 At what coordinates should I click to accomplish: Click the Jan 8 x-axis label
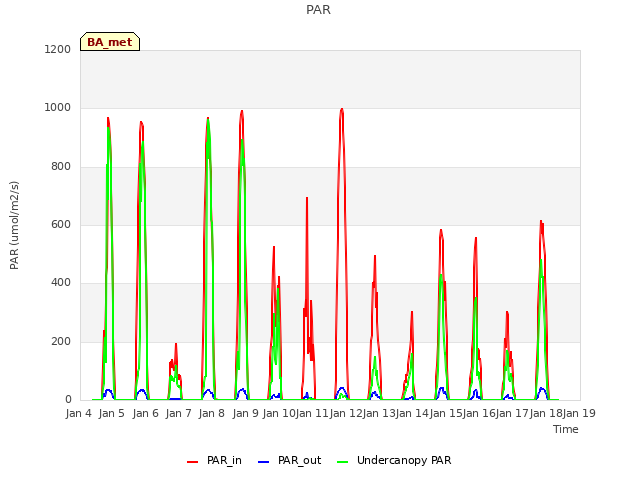point(212,413)
